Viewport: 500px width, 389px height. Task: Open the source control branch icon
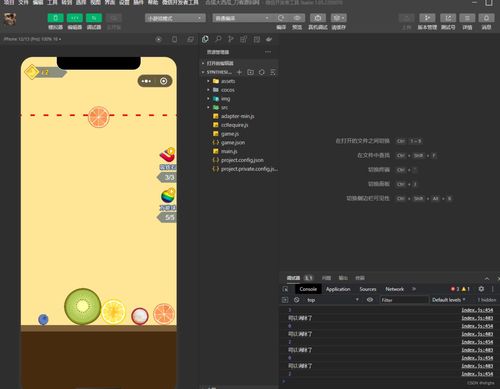coord(231,39)
